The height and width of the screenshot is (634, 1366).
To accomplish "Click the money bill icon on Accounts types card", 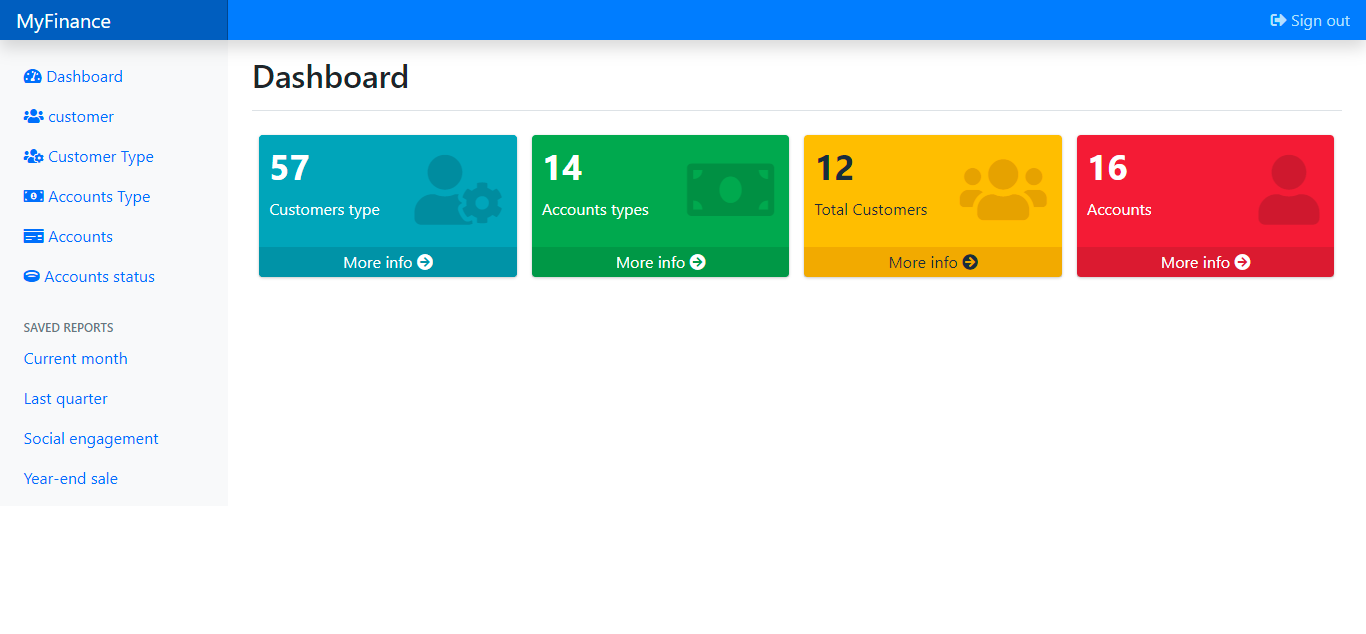I will (x=729, y=188).
